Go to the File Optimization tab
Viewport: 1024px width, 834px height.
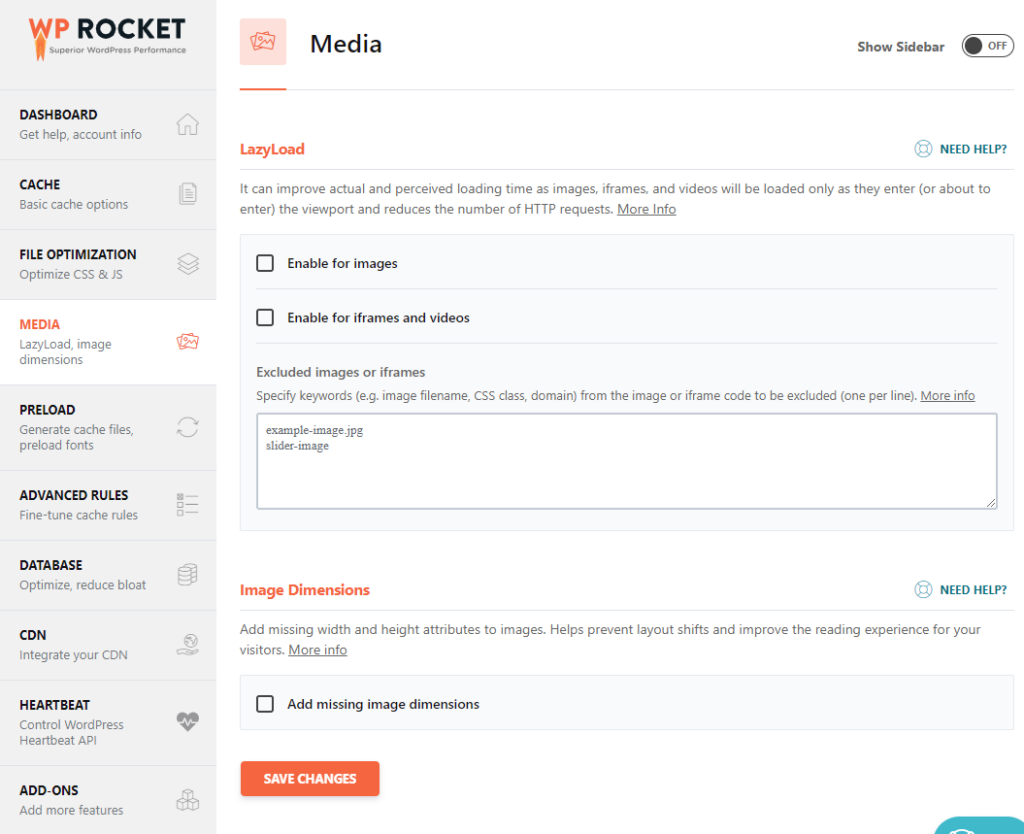click(108, 265)
